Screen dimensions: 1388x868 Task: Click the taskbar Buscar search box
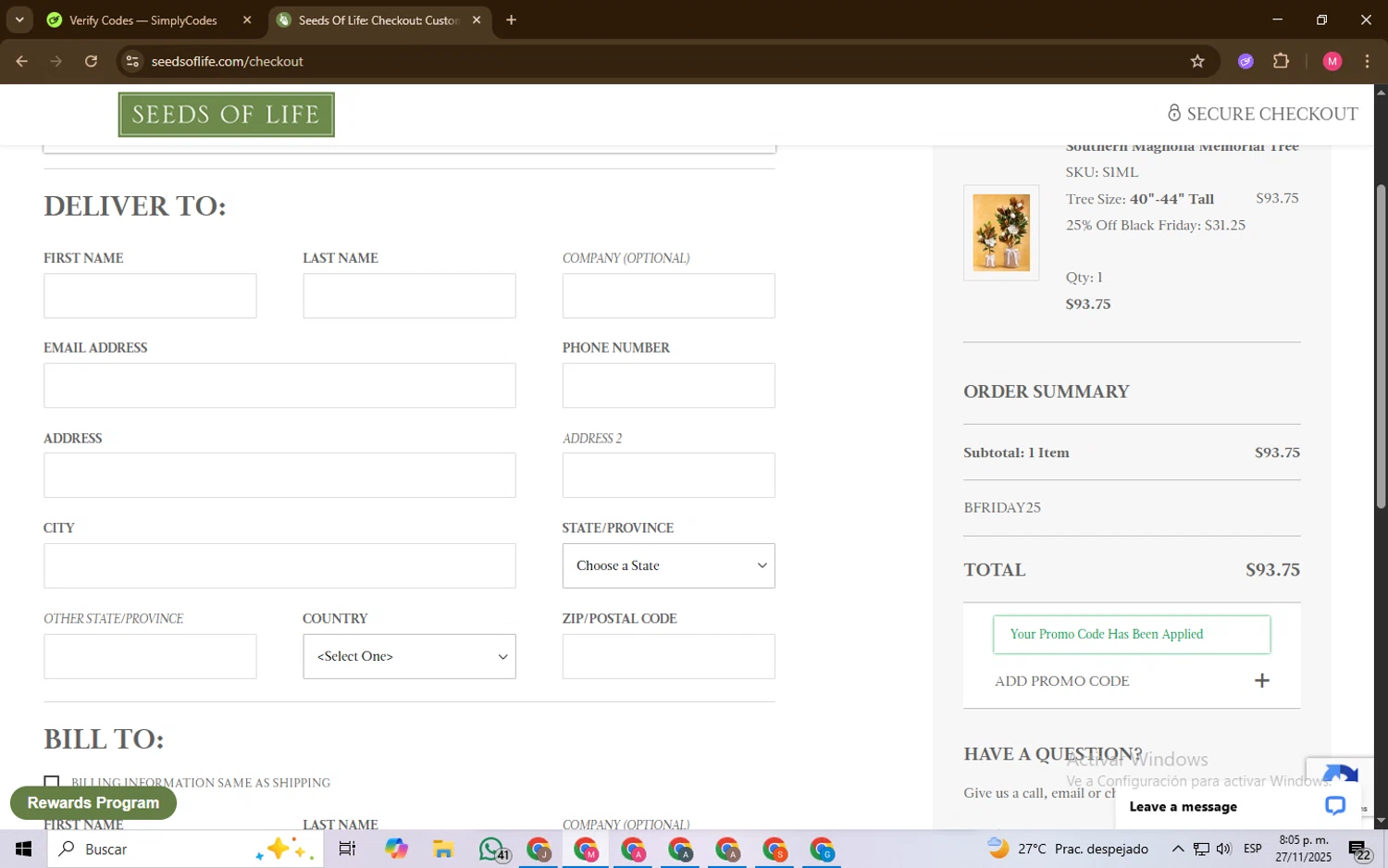185,849
